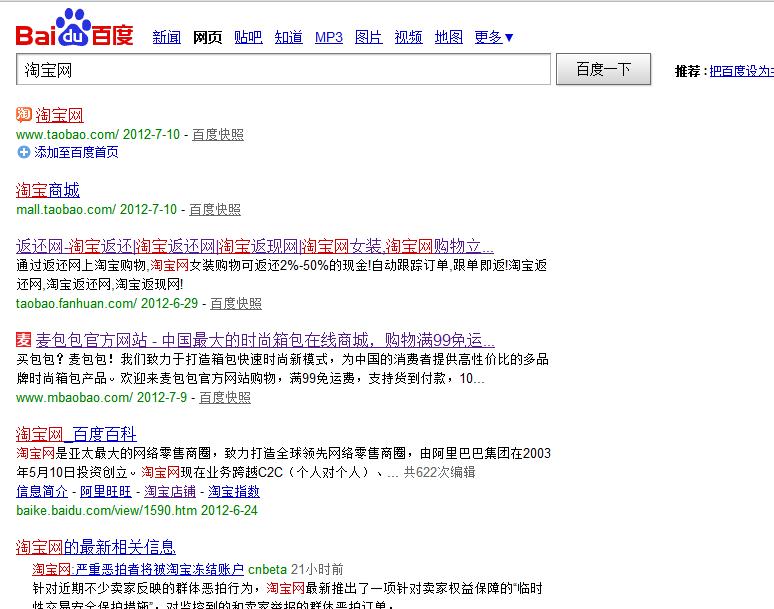Image resolution: width=774 pixels, height=609 pixels.
Task: Click the orange Taobao favicon icon
Action: pyautogui.click(x=24, y=115)
